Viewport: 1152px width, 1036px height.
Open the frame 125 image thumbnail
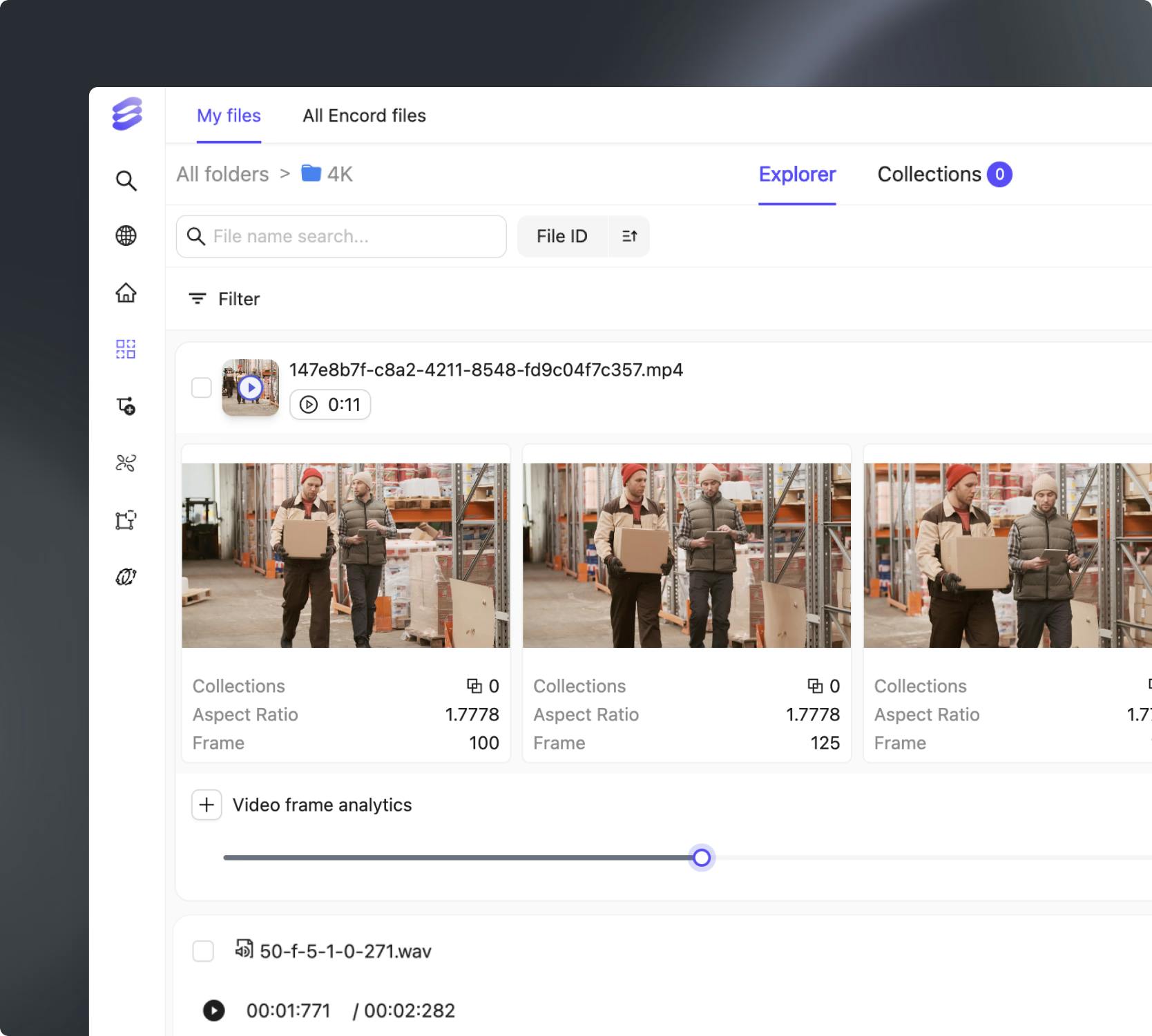click(x=687, y=555)
